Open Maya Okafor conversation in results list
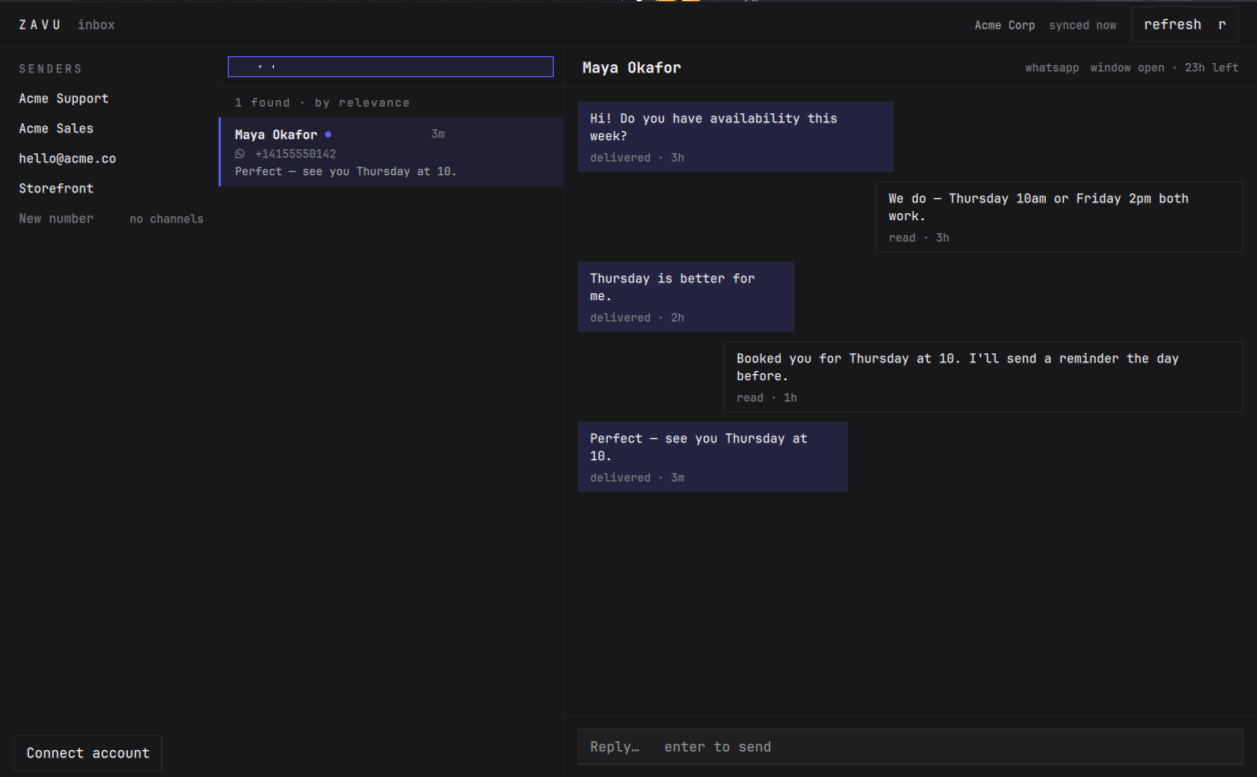The height and width of the screenshot is (777, 1257). tap(391, 152)
